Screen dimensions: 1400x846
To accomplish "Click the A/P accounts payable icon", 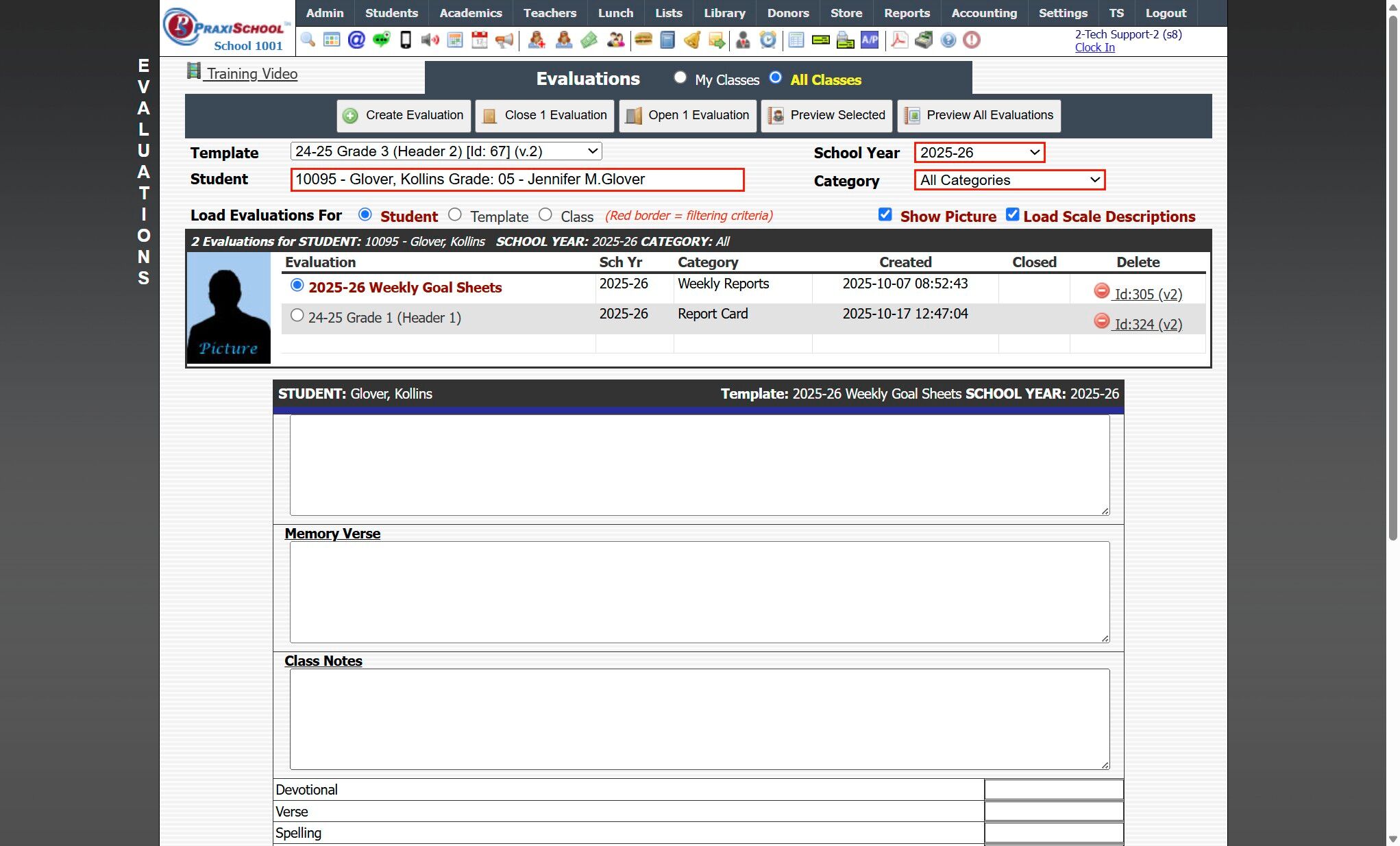I will coord(870,40).
